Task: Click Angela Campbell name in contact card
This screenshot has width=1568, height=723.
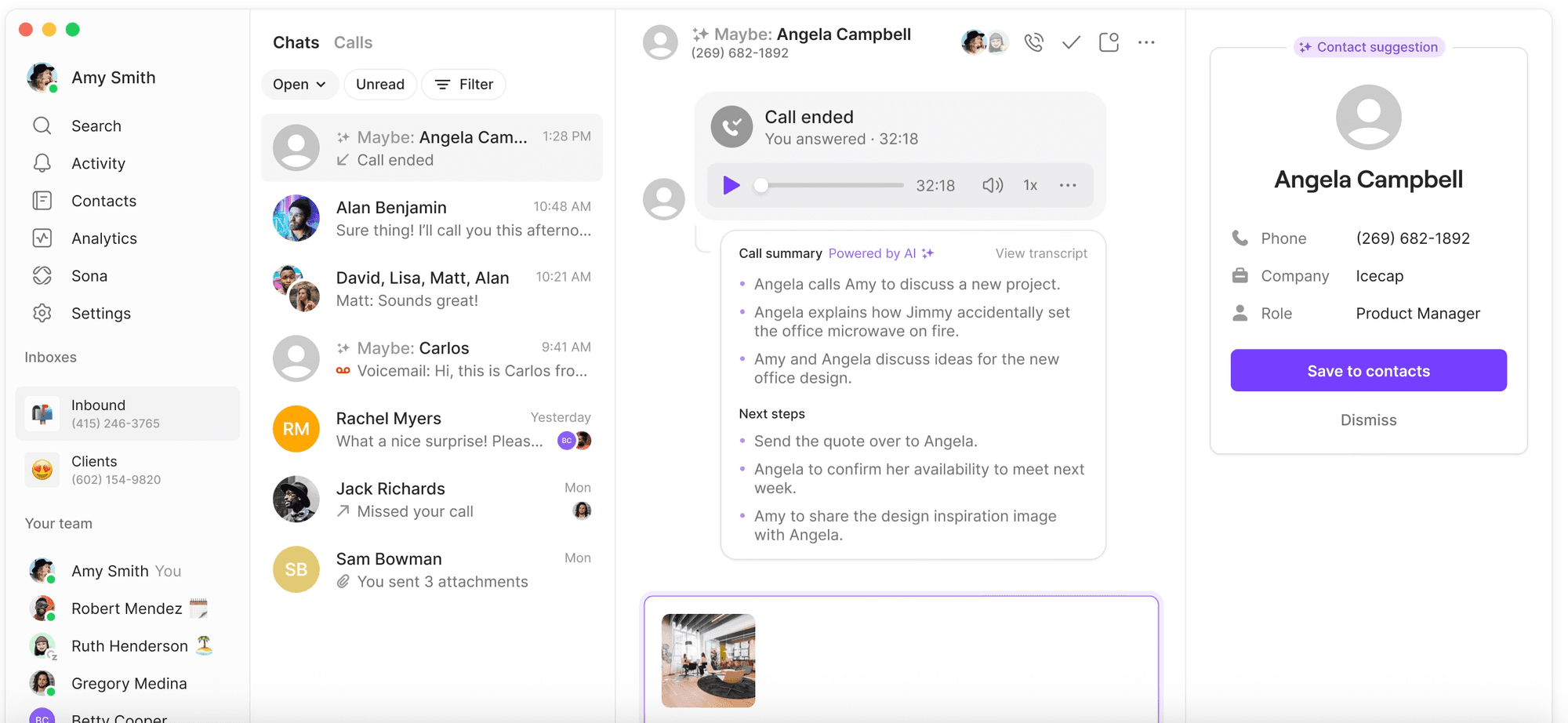Action: click(x=1368, y=180)
